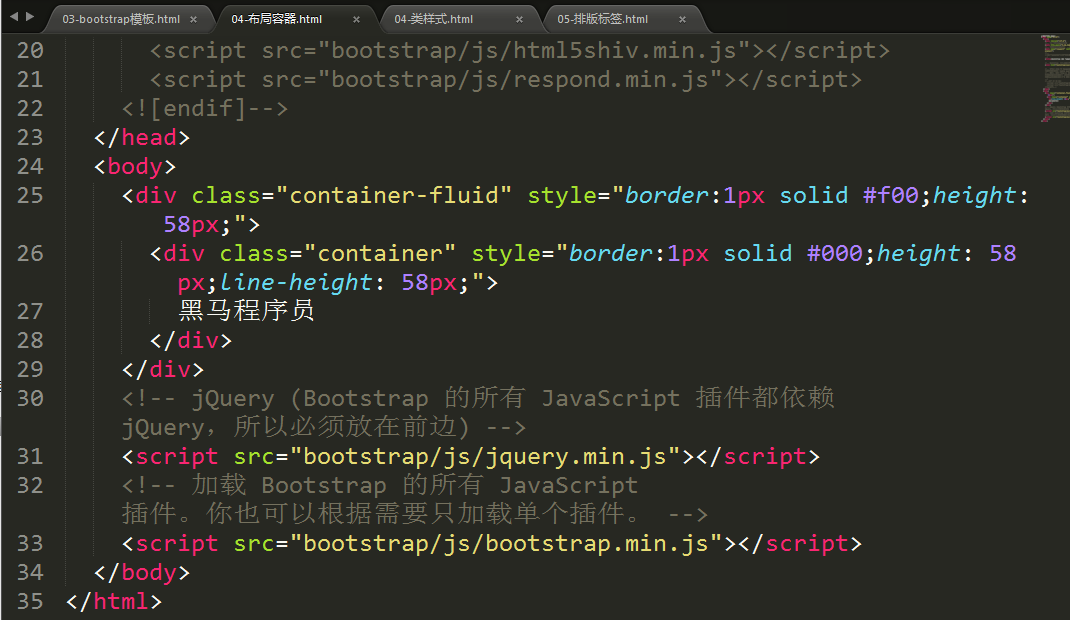
Task: Click the jQuery comment on line 30
Action: [478, 413]
